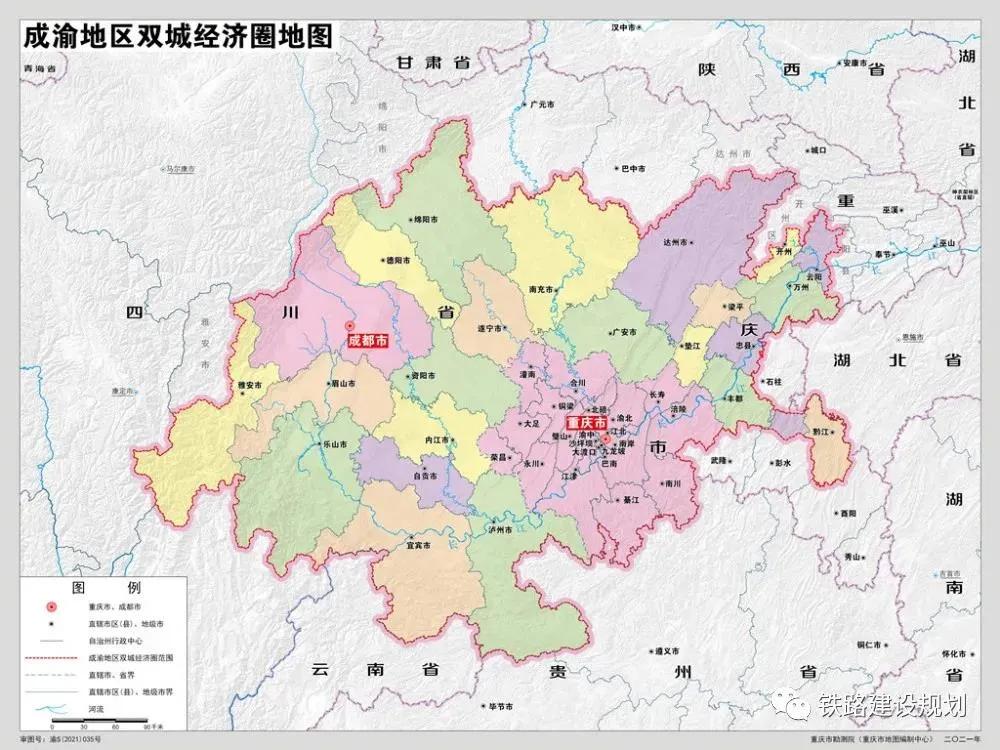This screenshot has height=750, width=1000.
Task: Click the red circle symbol in the legend
Action: coord(51,606)
